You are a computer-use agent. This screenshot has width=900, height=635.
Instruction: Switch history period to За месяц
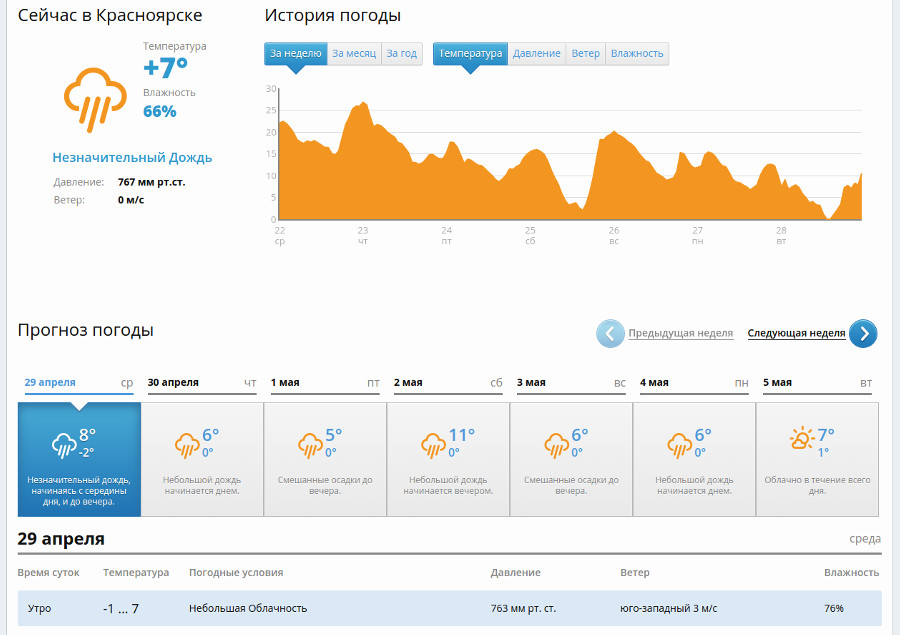tap(354, 54)
